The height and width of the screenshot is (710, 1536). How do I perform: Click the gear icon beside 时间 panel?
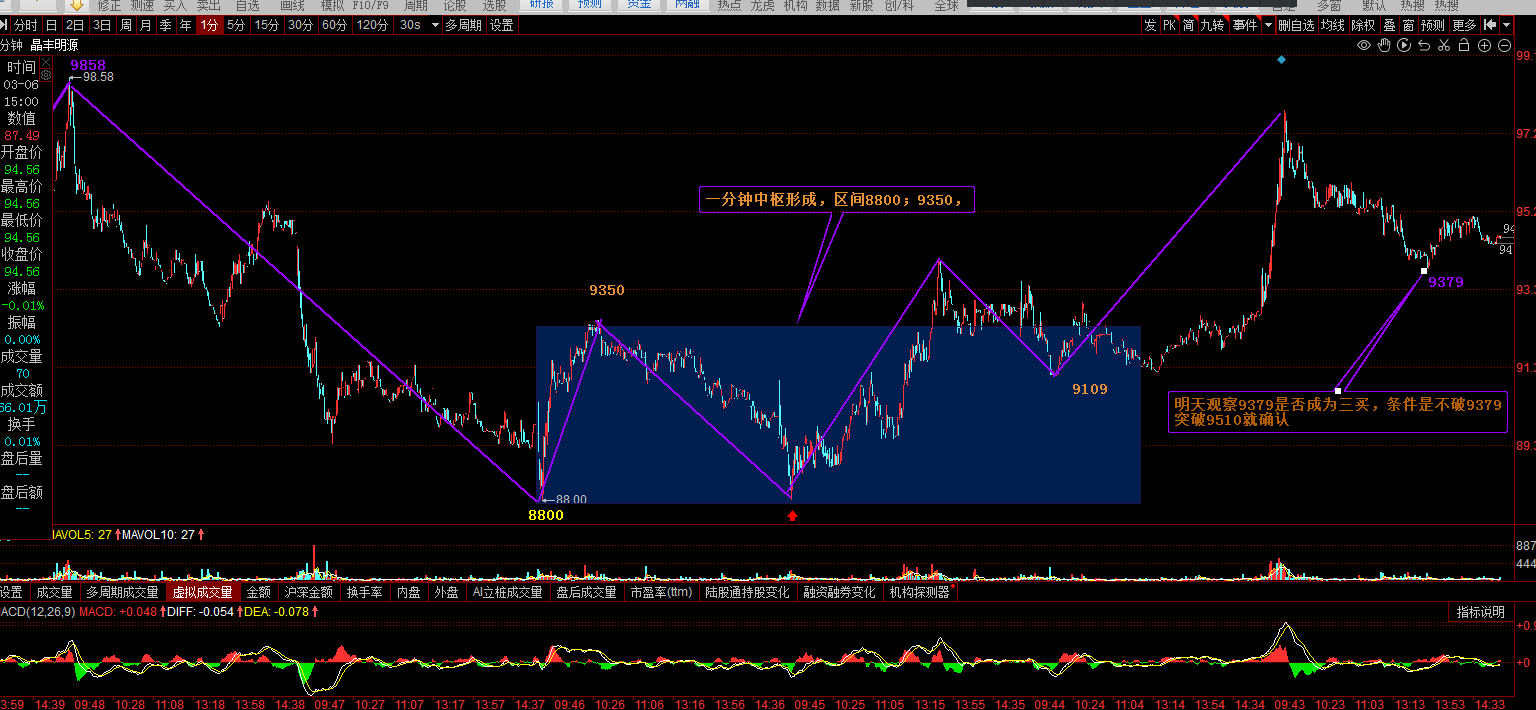pos(45,74)
